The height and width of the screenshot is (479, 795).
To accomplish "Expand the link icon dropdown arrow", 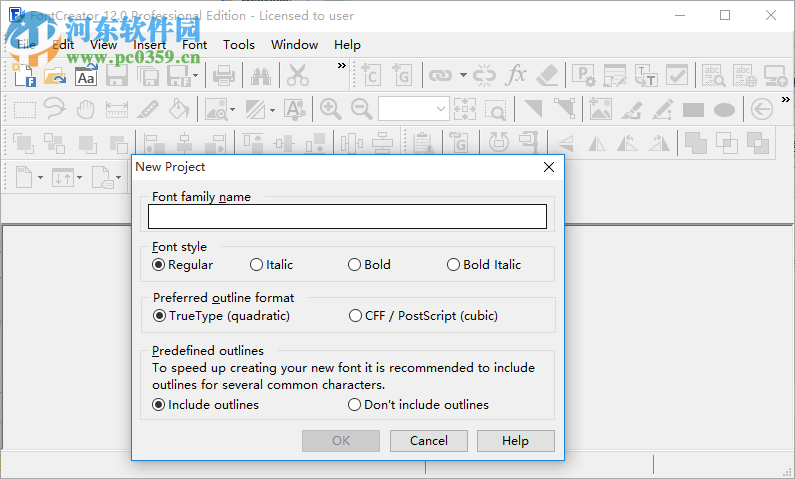I will tap(463, 76).
